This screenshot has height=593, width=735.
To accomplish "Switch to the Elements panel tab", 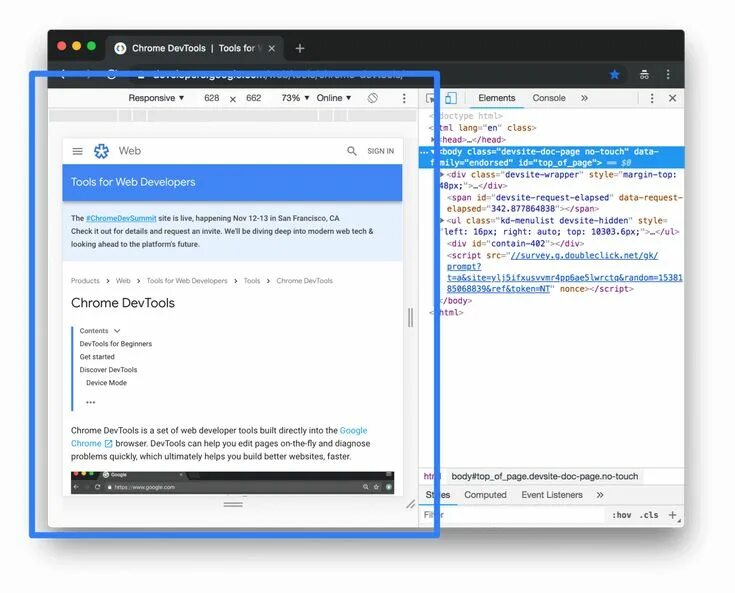I will pyautogui.click(x=496, y=98).
